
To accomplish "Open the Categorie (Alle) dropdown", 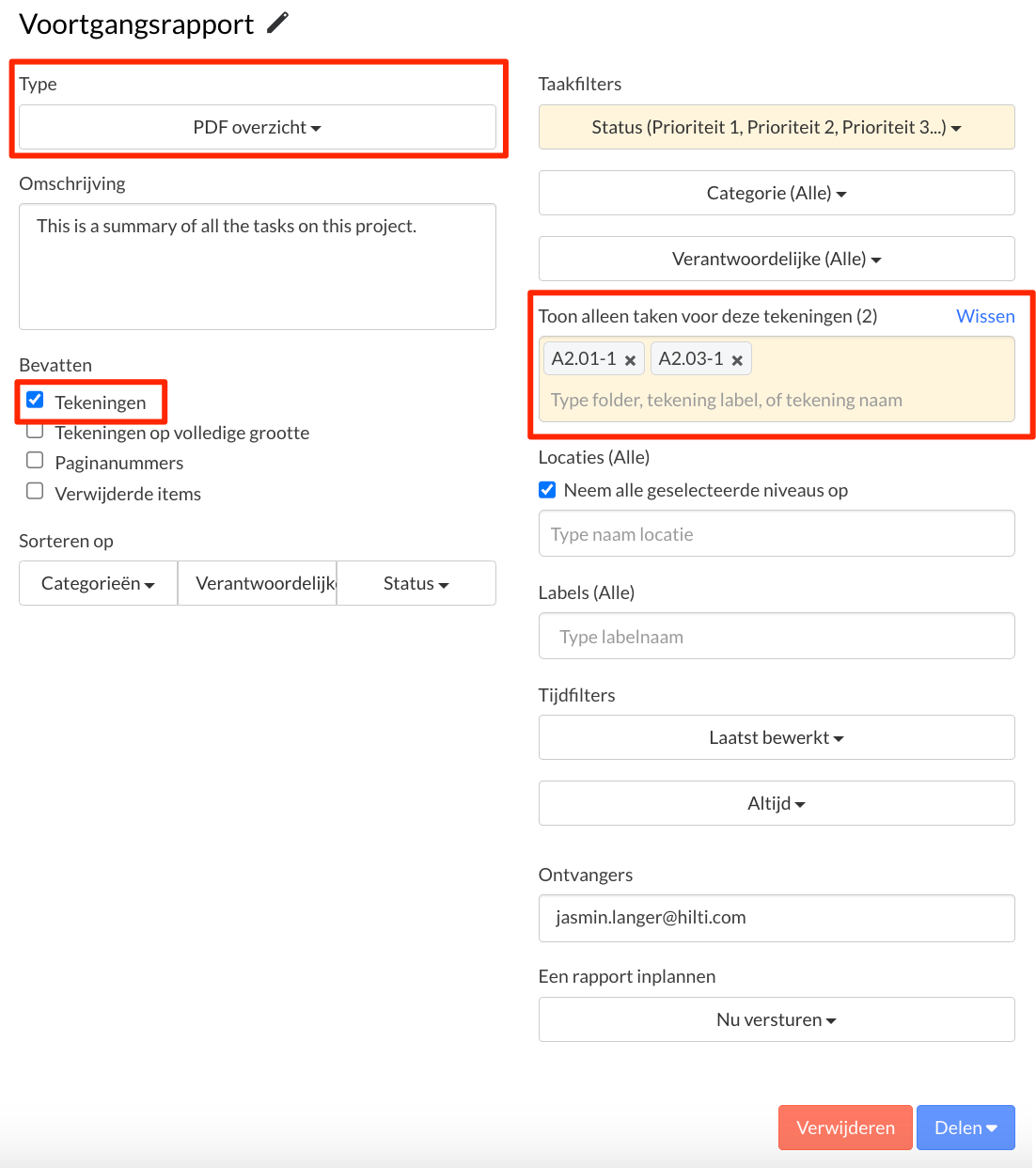I will click(x=777, y=193).
